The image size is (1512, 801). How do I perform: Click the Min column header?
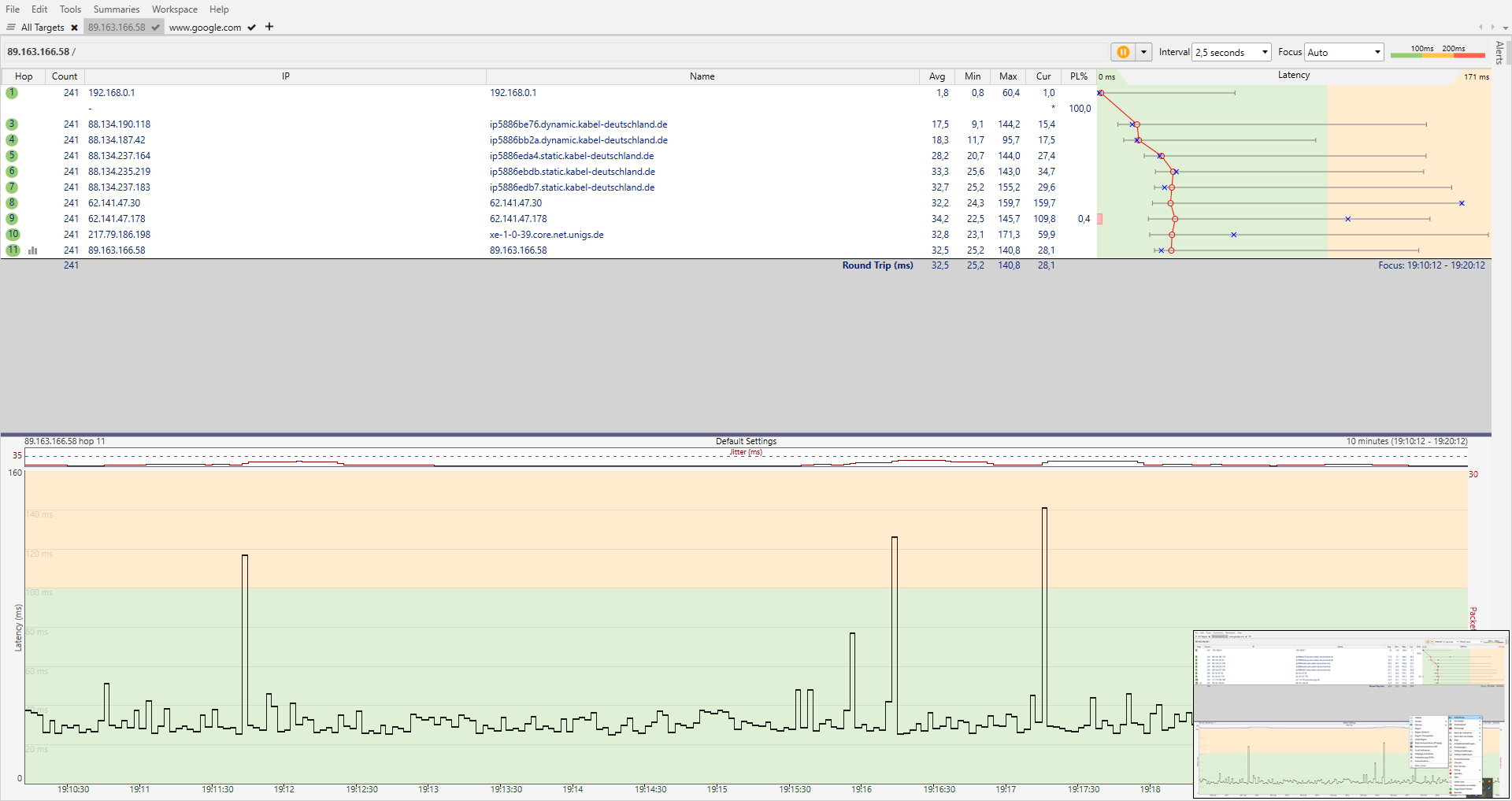click(x=973, y=76)
